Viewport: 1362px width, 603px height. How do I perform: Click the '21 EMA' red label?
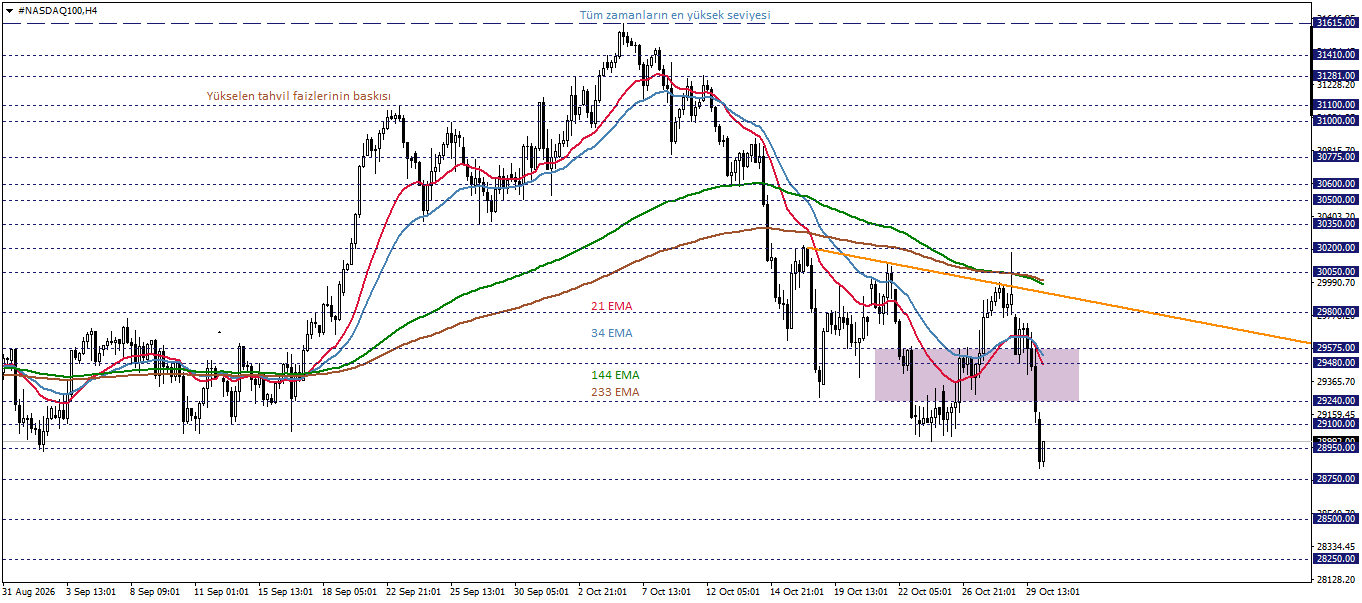tap(612, 306)
